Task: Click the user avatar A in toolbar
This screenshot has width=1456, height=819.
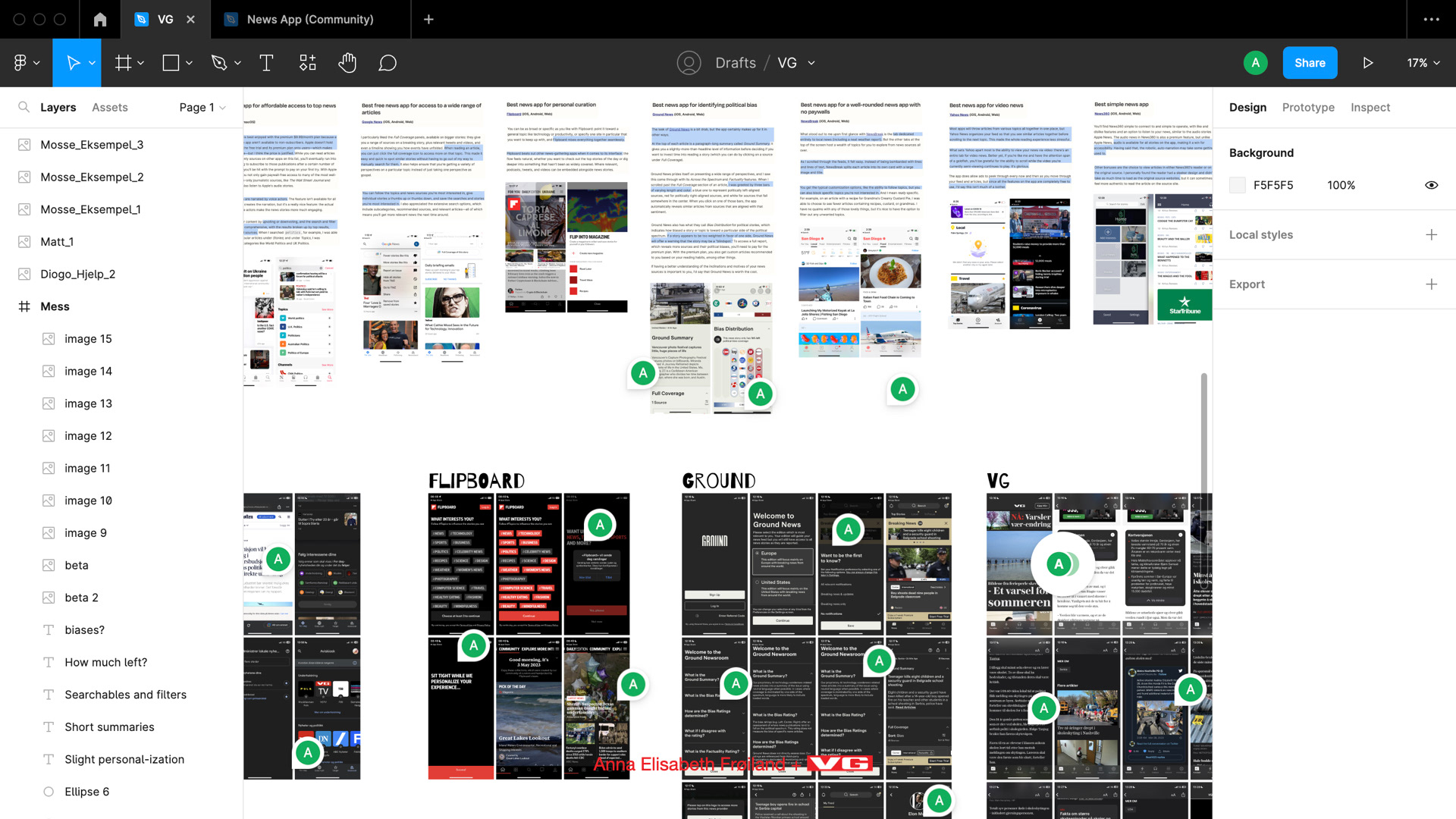Action: 1255,63
